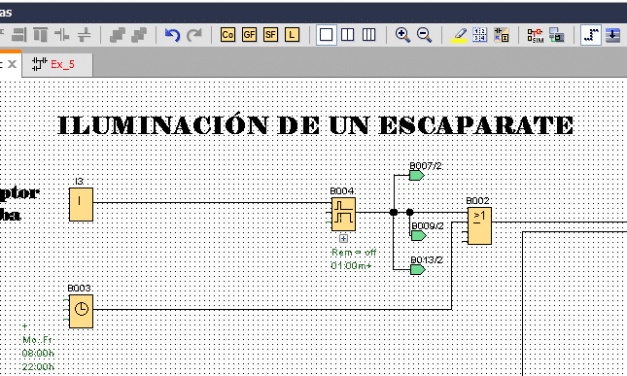Click the B007/2 green connector
This screenshot has height=376, width=627.
pos(416,176)
